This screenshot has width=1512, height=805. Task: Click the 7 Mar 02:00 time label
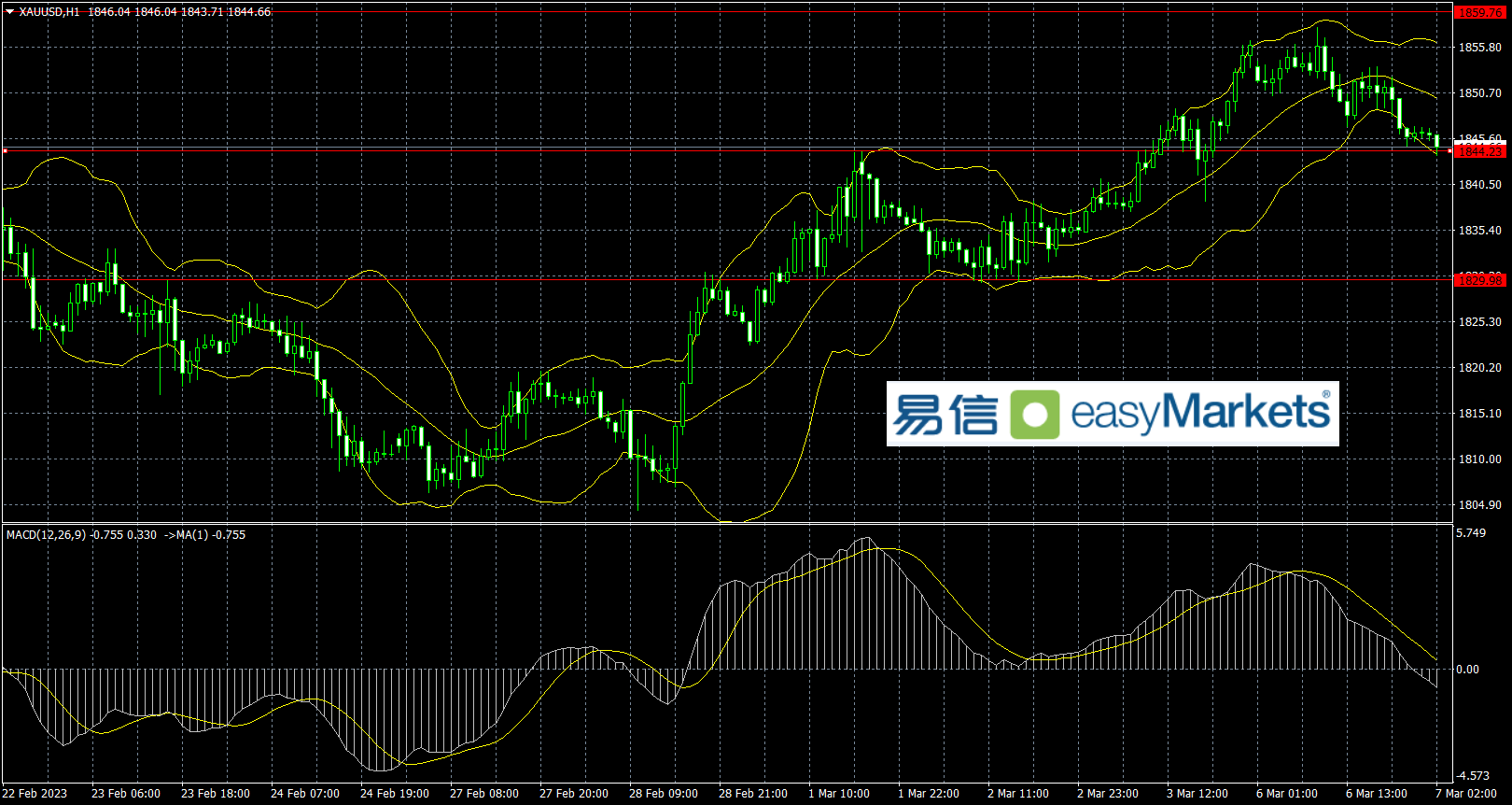click(x=1466, y=794)
